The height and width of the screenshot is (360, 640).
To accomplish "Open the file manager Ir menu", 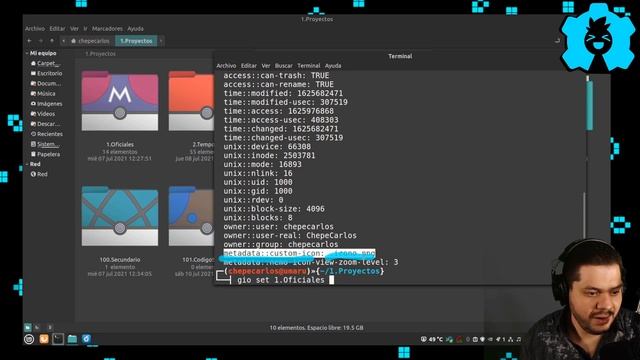I will [x=85, y=29].
